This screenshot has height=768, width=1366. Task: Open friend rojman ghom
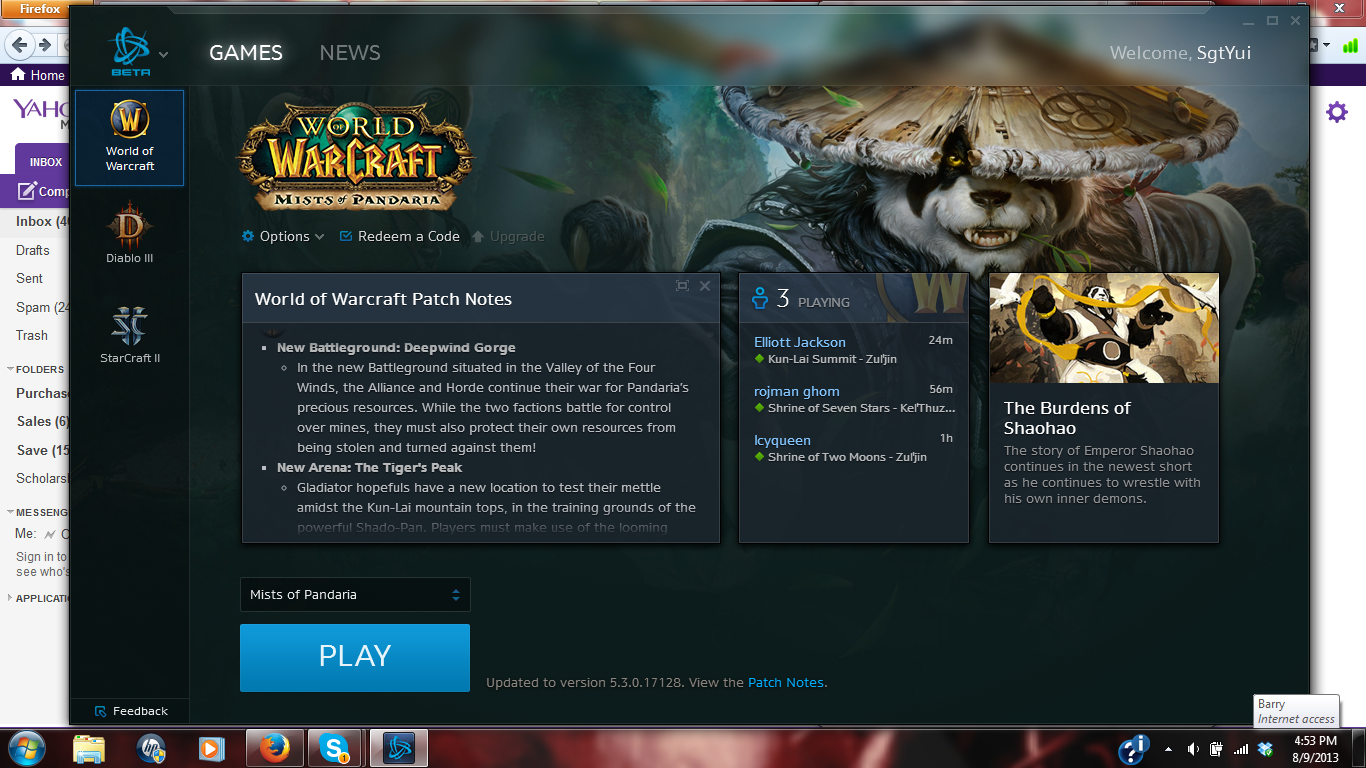point(797,391)
